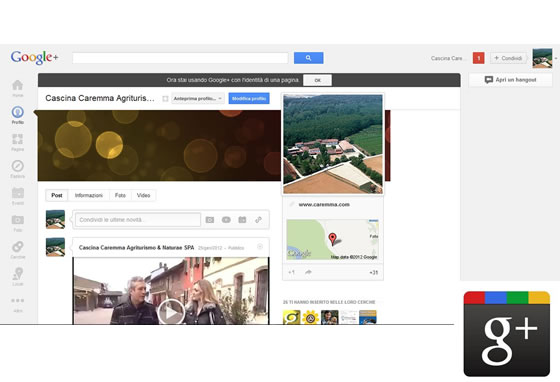Viewport: 560px width, 382px height.
Task: Focus the Google+ search field
Action: click(x=180, y=58)
